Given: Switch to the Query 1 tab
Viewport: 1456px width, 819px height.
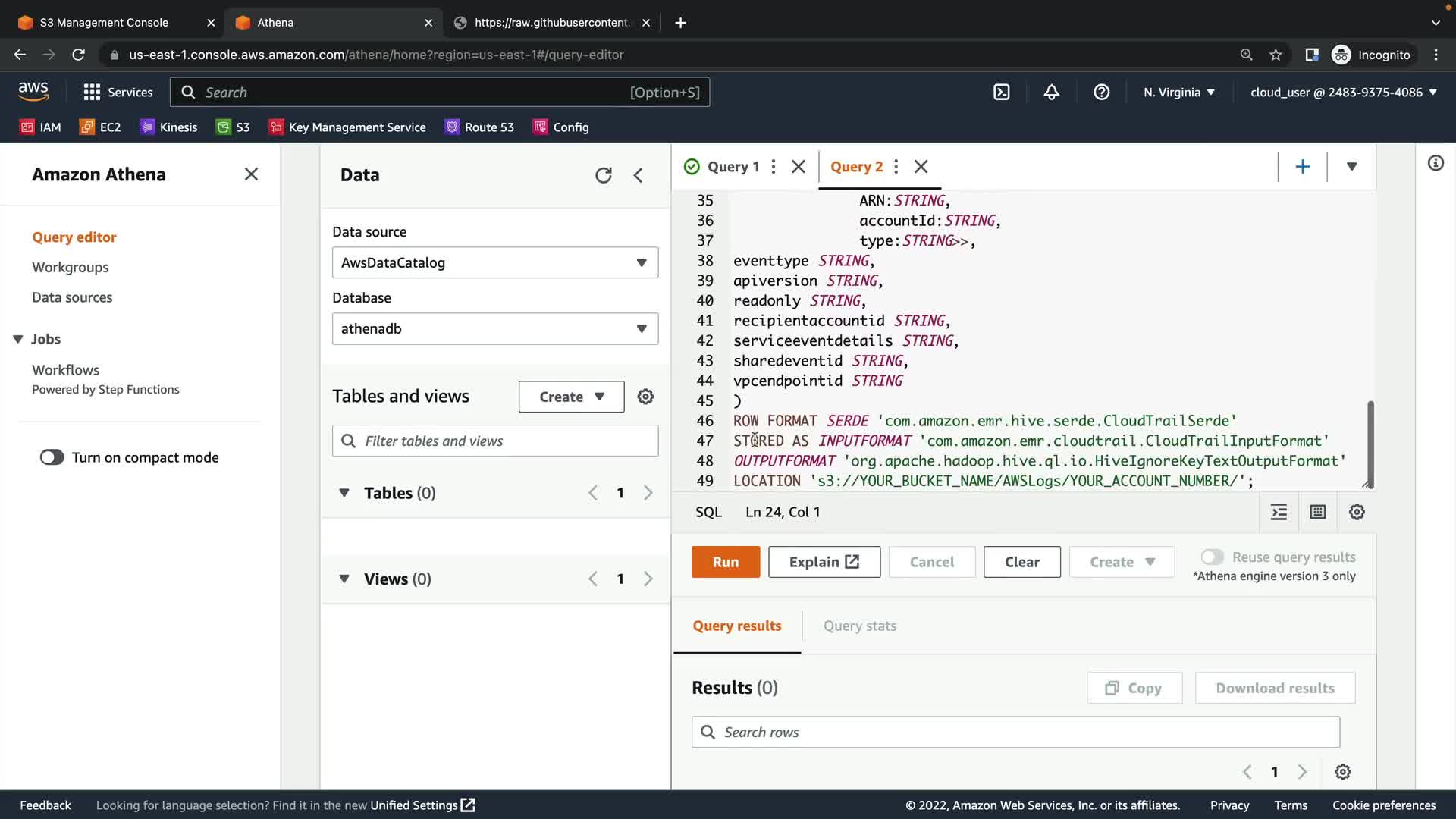Looking at the screenshot, I should (732, 167).
